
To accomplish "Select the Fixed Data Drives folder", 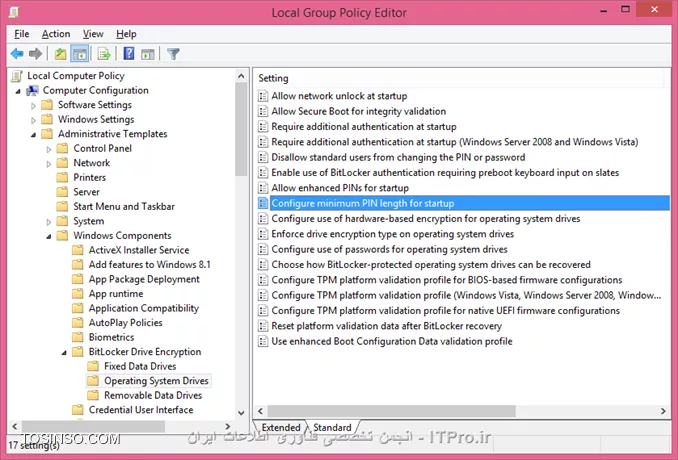I will point(140,366).
